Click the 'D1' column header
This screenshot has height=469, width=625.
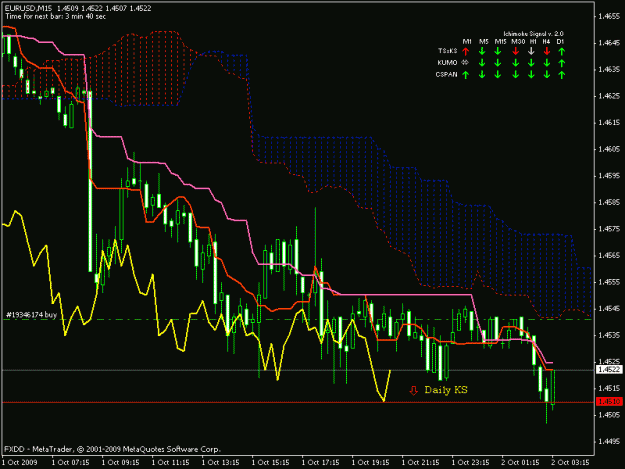[560, 41]
